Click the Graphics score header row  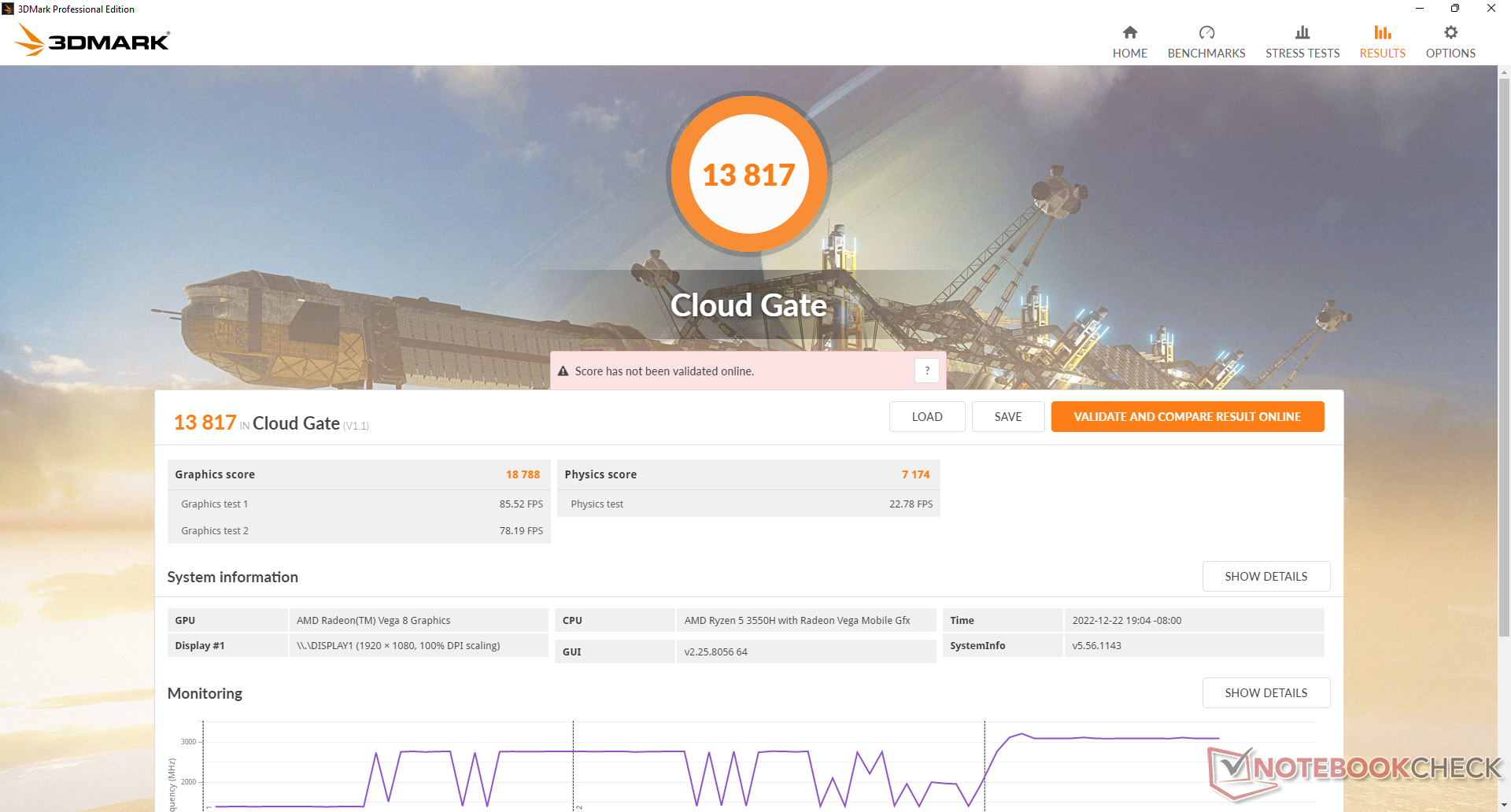click(x=358, y=474)
